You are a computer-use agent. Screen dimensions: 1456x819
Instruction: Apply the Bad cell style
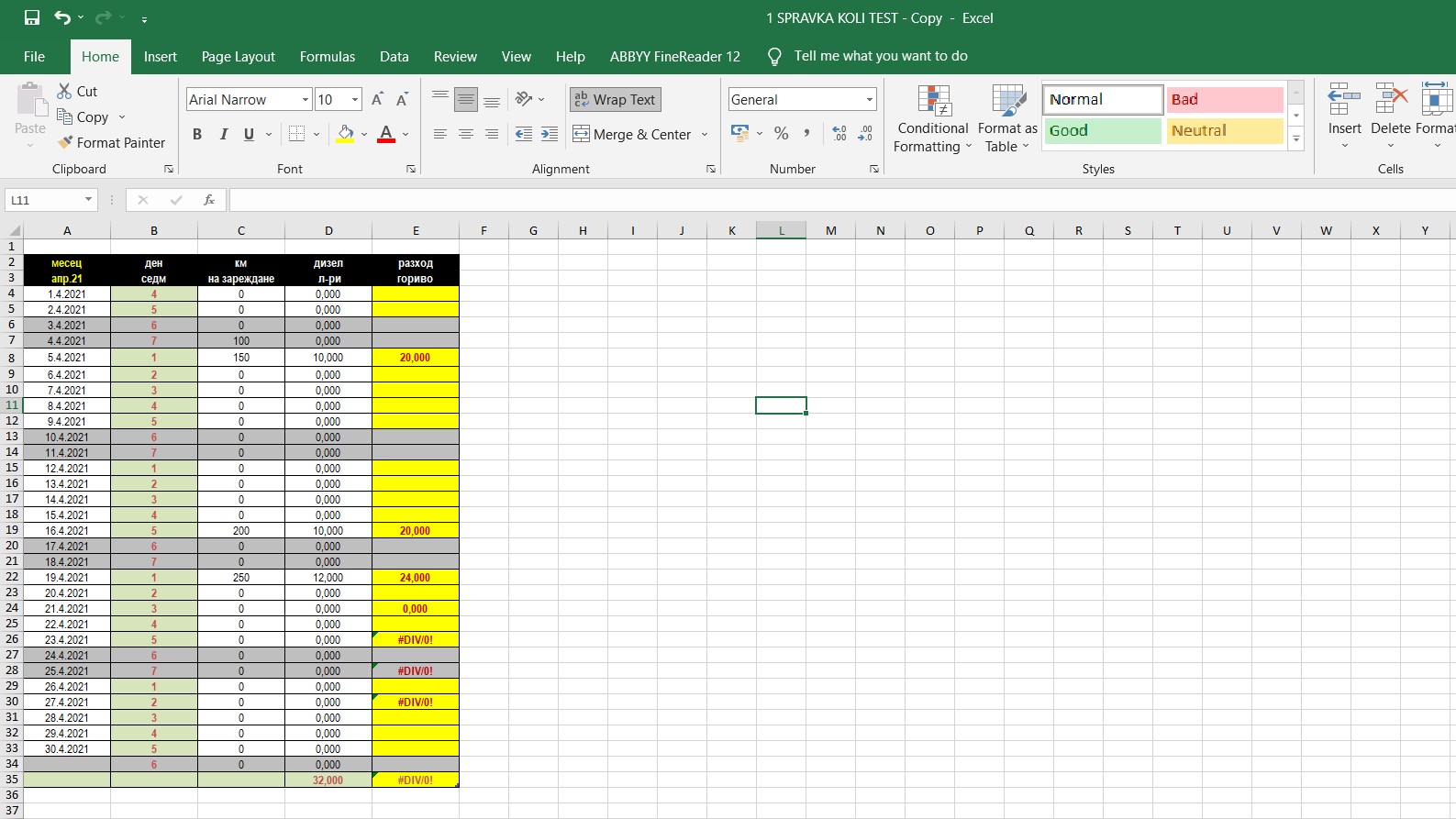point(1225,99)
